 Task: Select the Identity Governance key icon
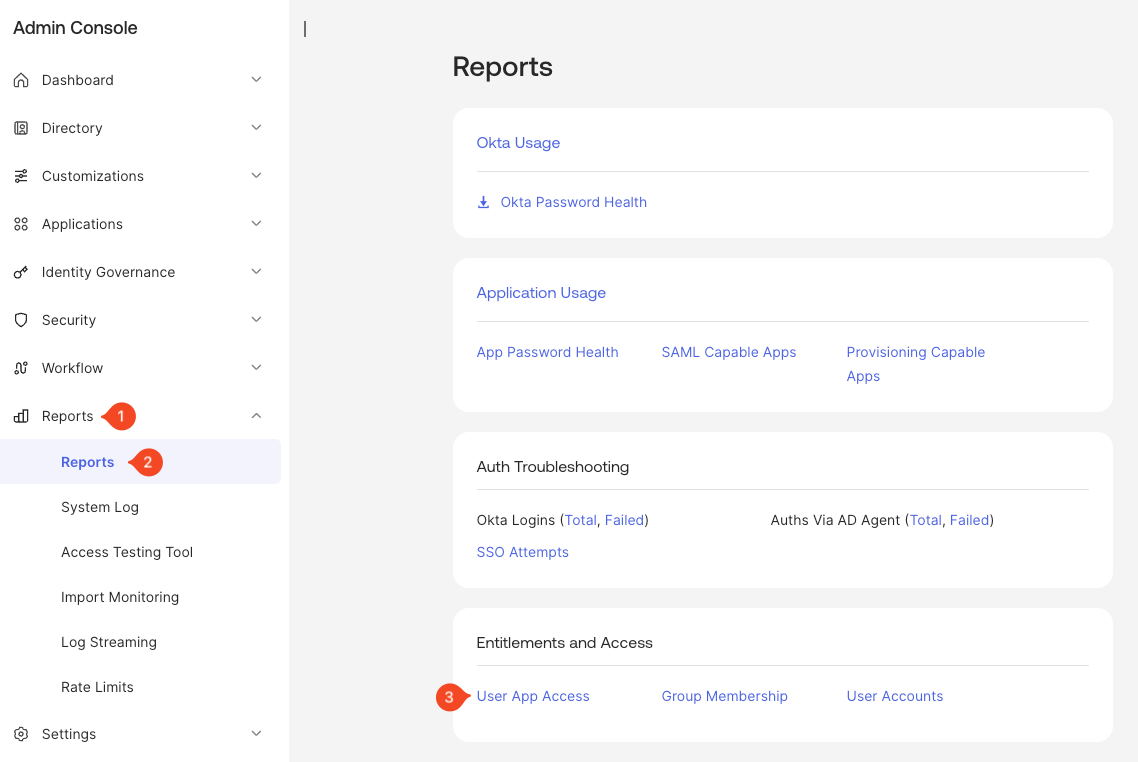[21, 271]
